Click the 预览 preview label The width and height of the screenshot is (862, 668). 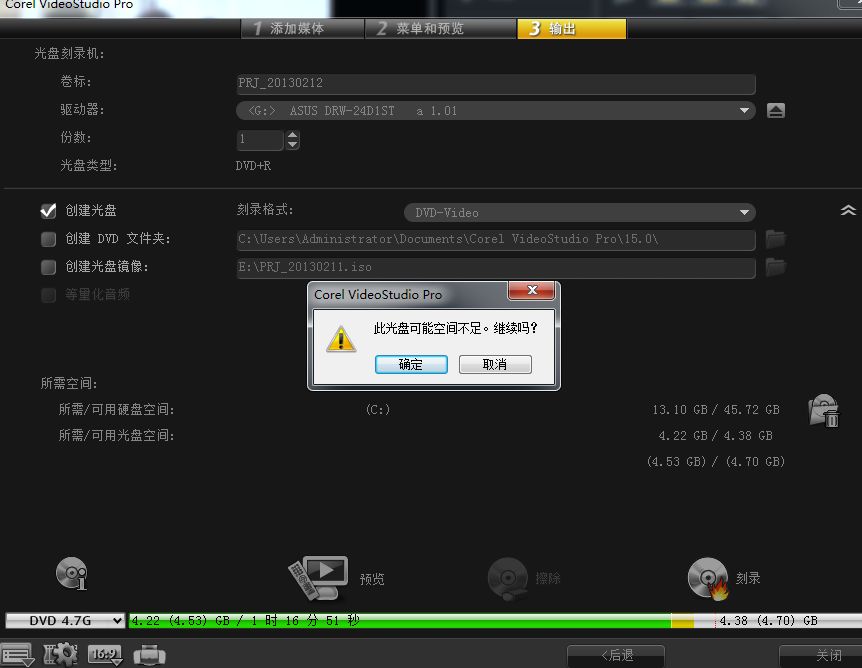click(372, 579)
